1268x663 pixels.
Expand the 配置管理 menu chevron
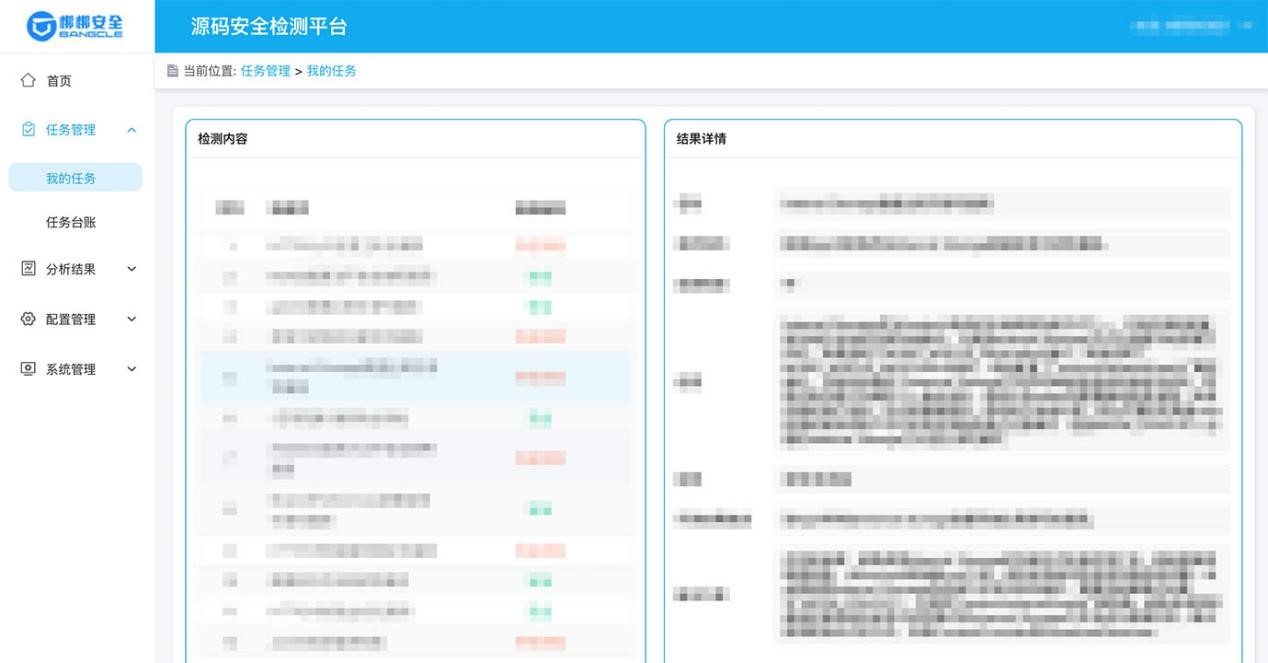pos(131,320)
